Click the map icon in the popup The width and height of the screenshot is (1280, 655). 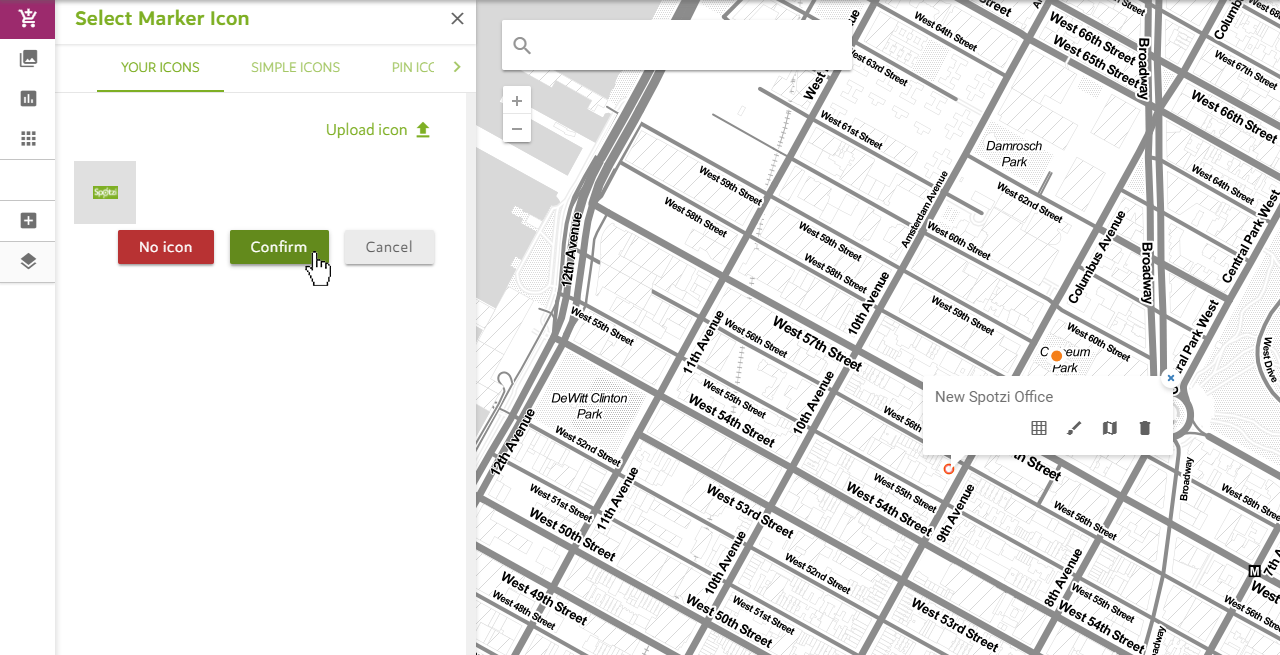[1110, 428]
